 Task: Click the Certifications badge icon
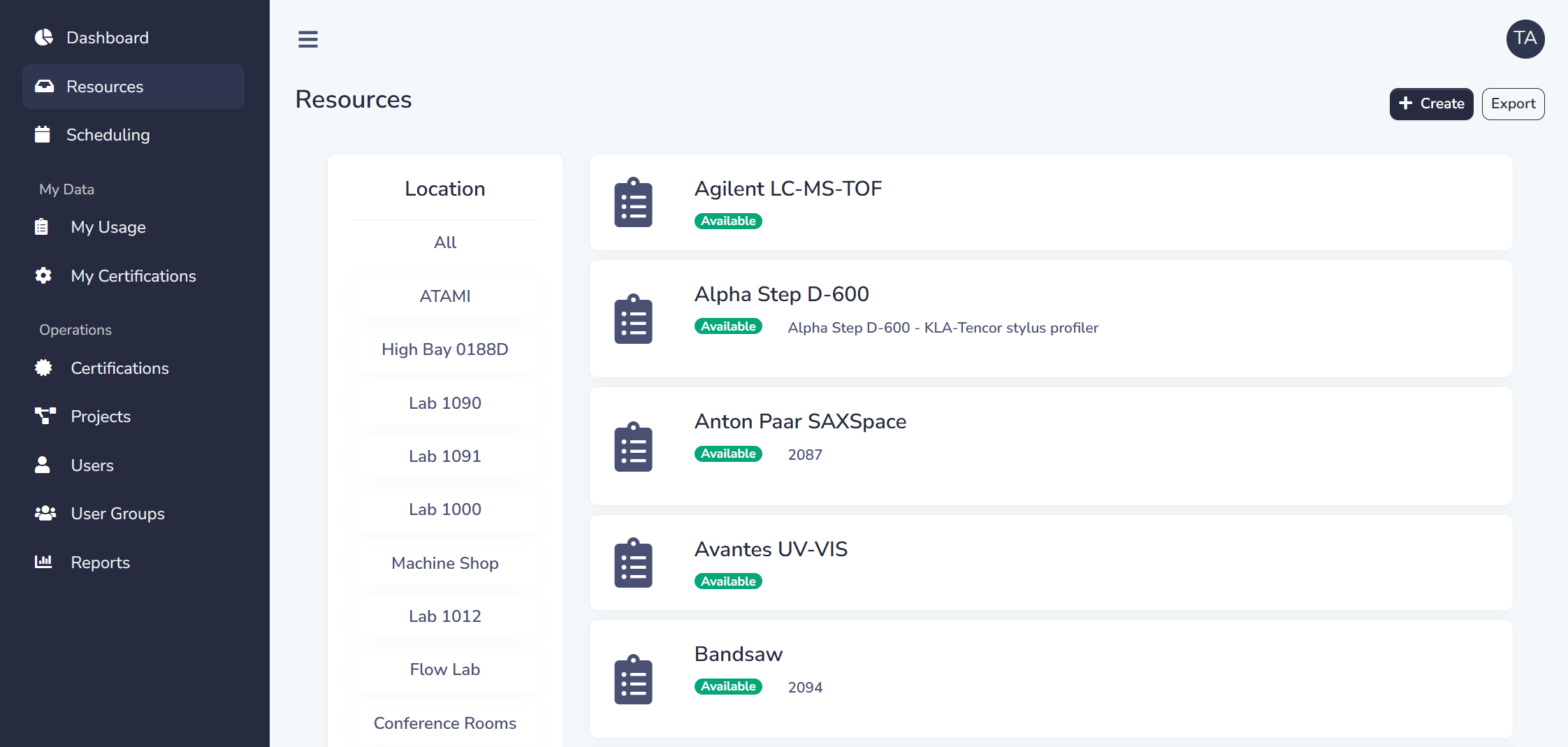[x=43, y=368]
